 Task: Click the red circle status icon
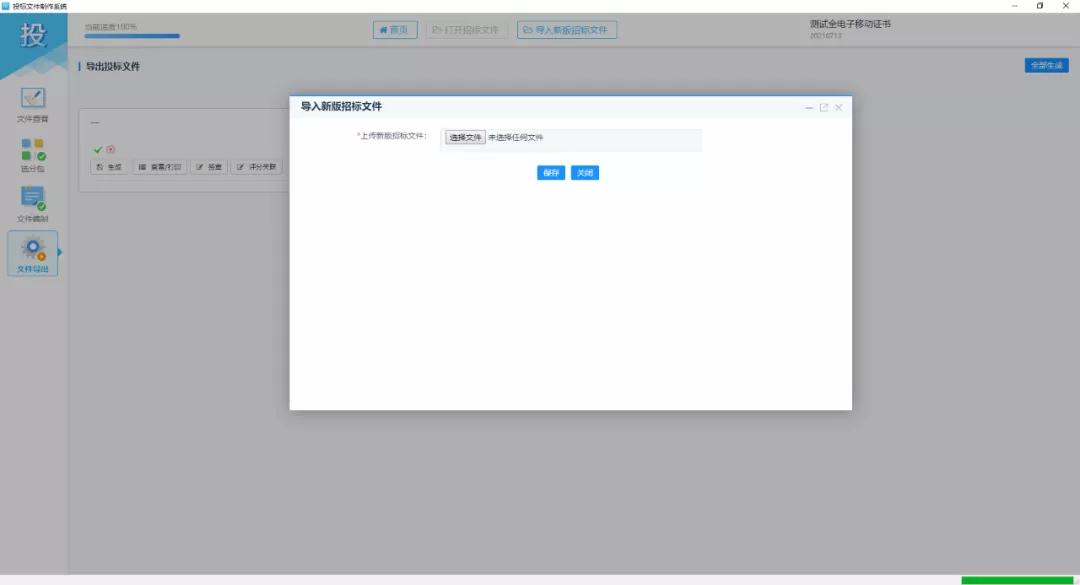[x=111, y=150]
